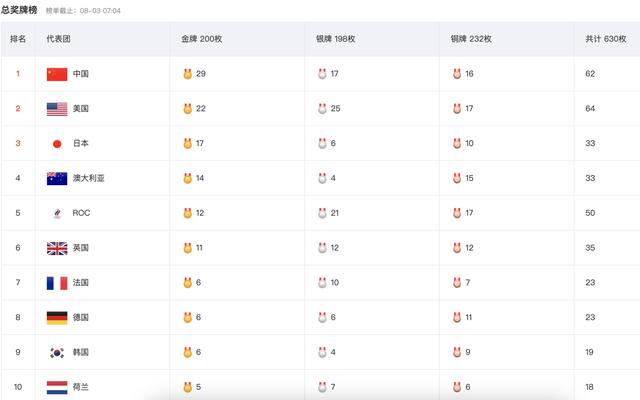Click the Netherlands flag icon
Image resolution: width=640 pixels, height=400 pixels.
(57, 387)
